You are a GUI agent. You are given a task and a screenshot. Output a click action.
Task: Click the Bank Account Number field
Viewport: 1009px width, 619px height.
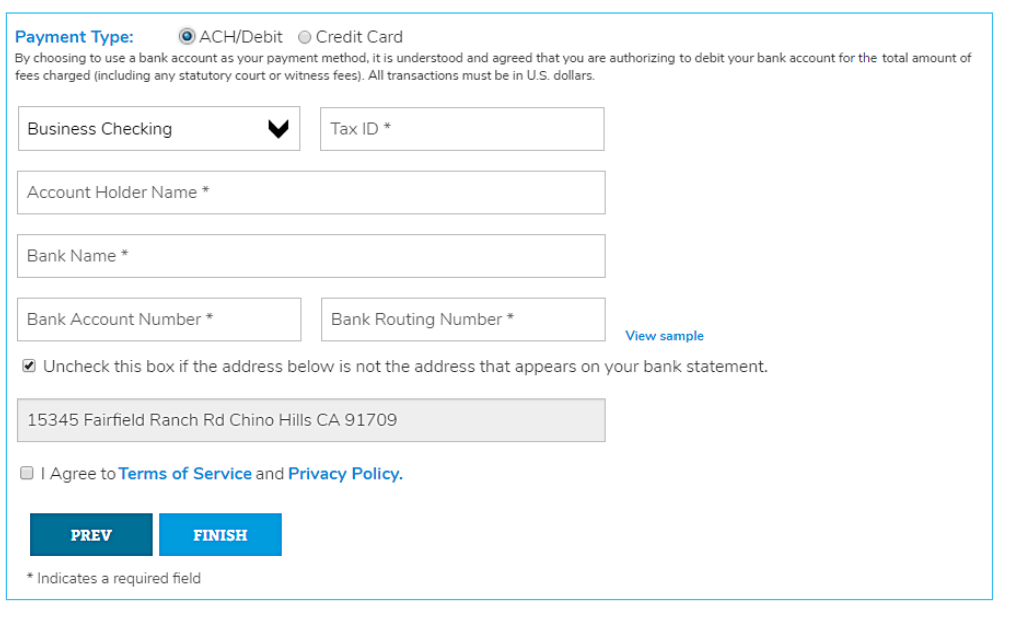click(x=158, y=319)
